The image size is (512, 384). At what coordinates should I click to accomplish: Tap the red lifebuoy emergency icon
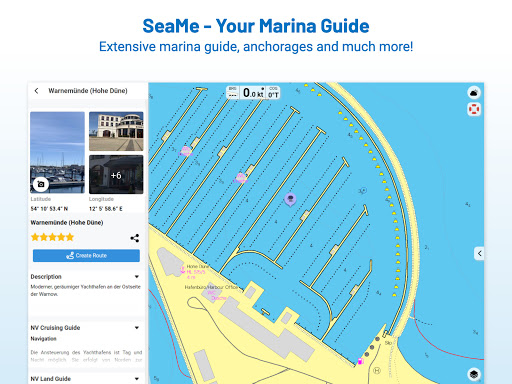click(x=474, y=109)
